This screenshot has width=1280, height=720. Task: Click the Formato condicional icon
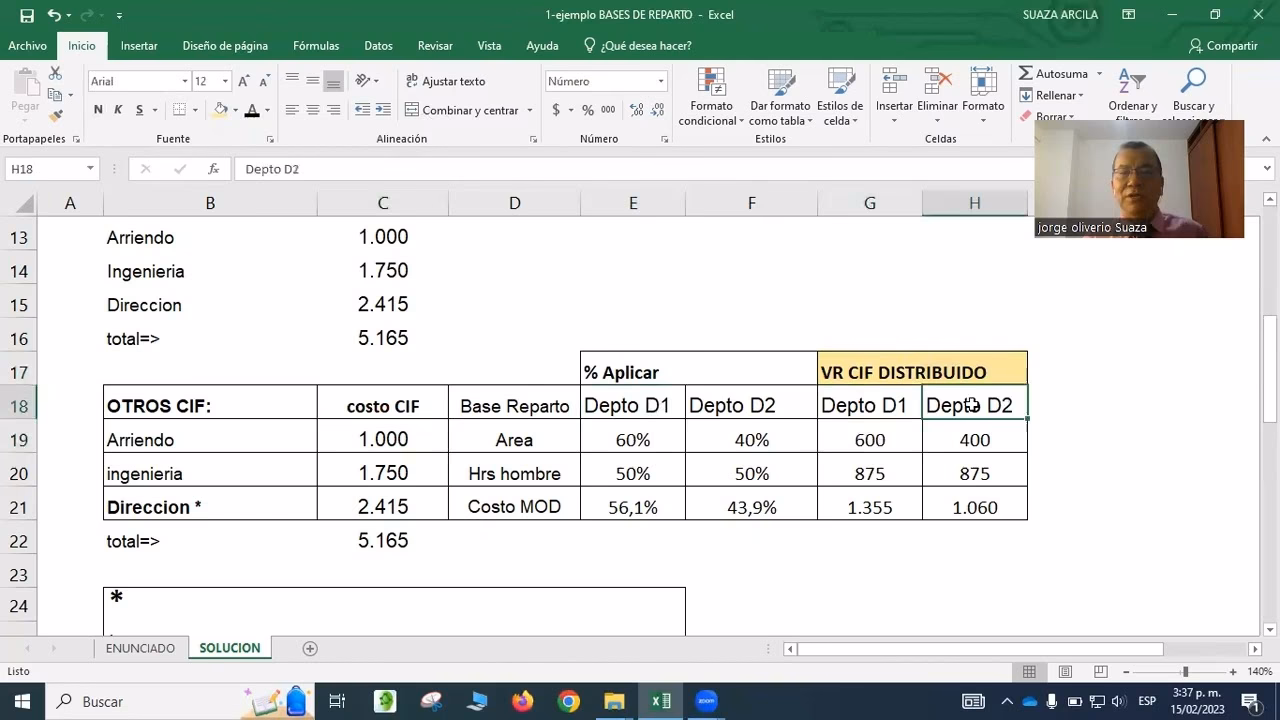(x=711, y=90)
